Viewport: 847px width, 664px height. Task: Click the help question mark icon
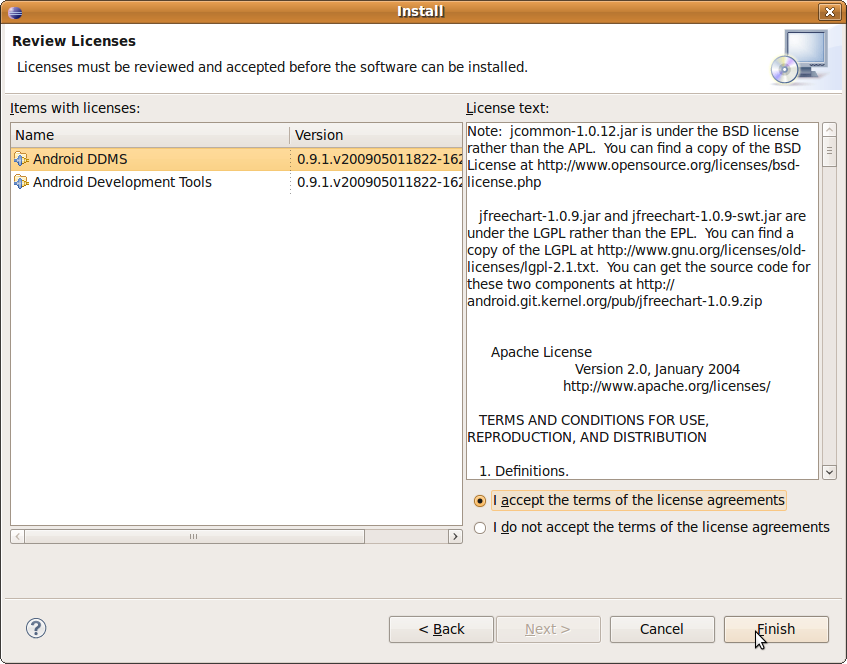tap(36, 628)
